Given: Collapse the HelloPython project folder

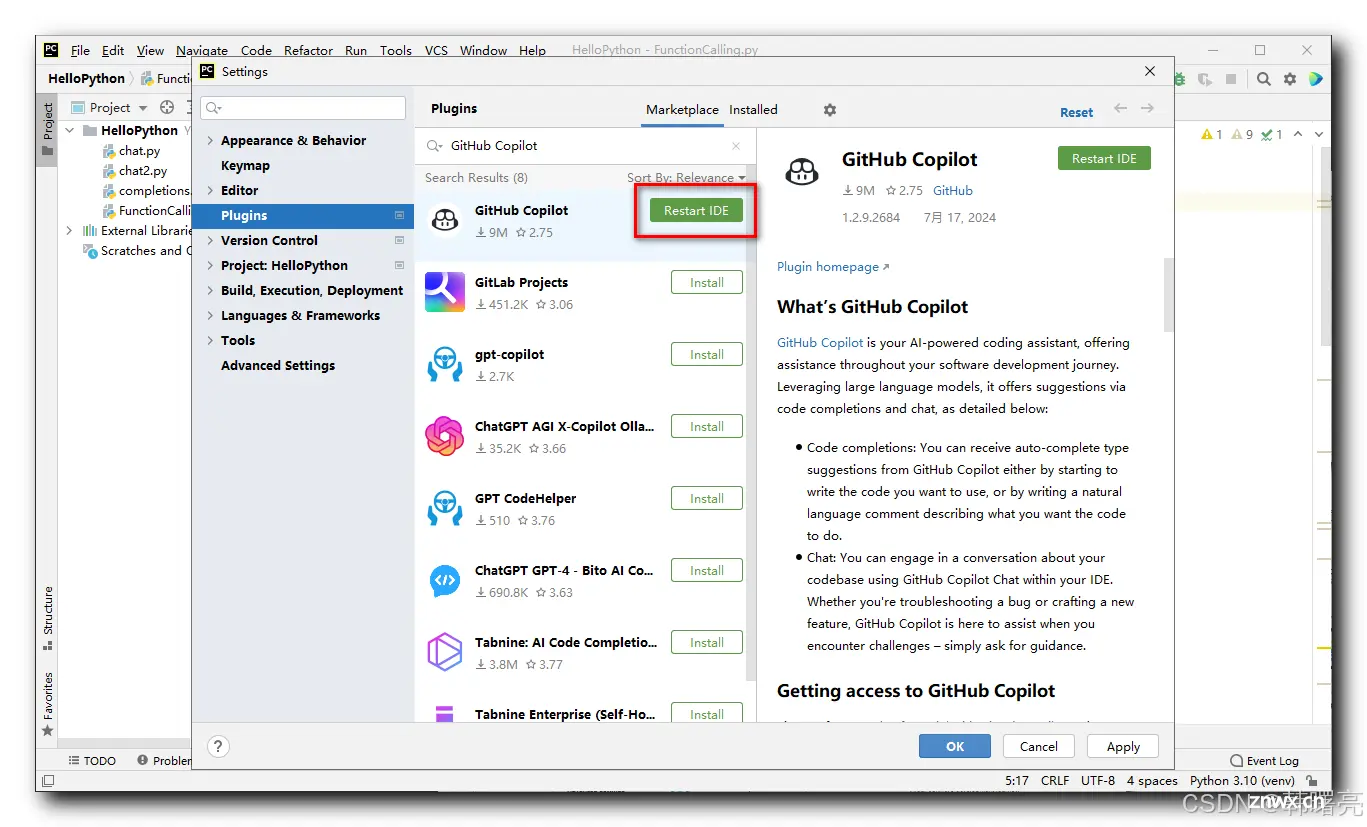Looking at the screenshot, I should point(71,131).
